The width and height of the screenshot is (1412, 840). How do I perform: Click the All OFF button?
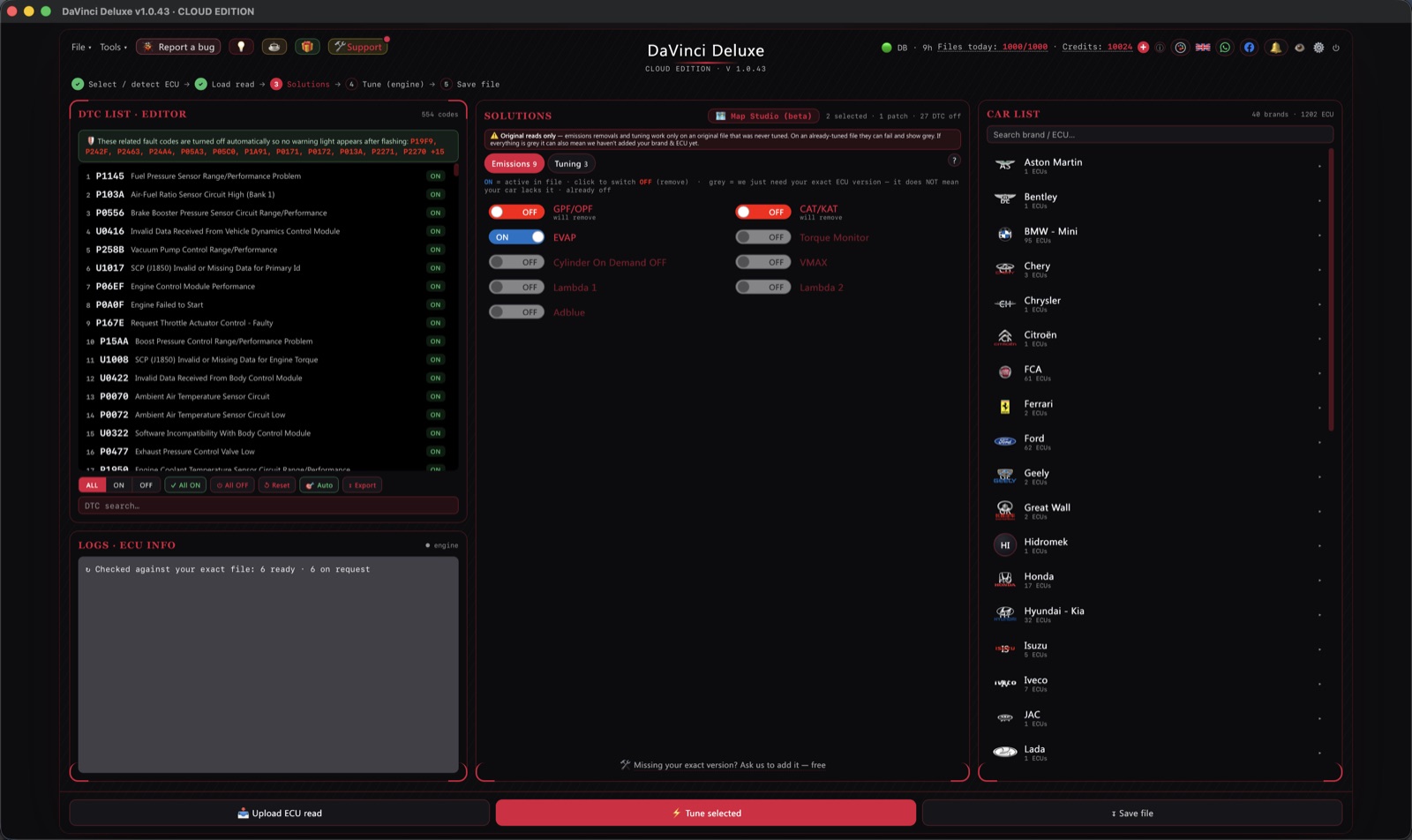(x=233, y=485)
